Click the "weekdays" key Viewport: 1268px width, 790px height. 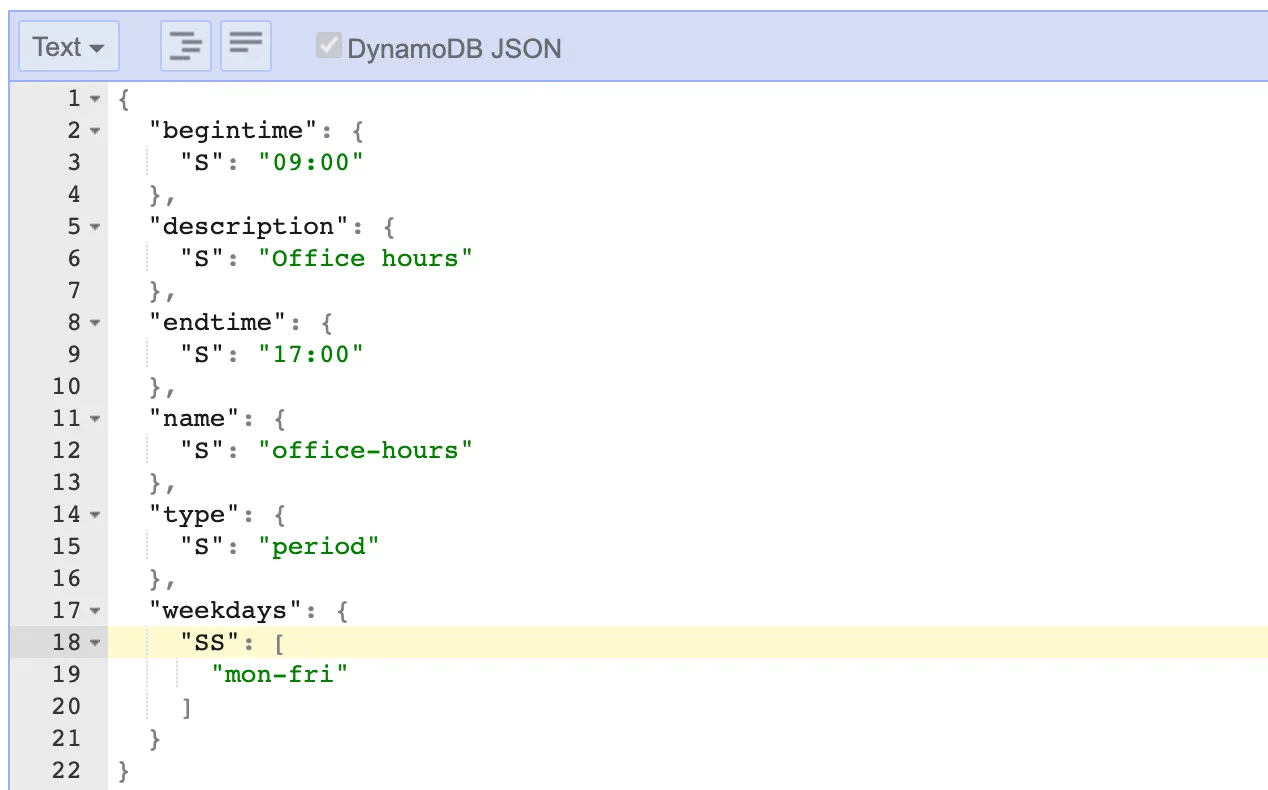tap(226, 610)
